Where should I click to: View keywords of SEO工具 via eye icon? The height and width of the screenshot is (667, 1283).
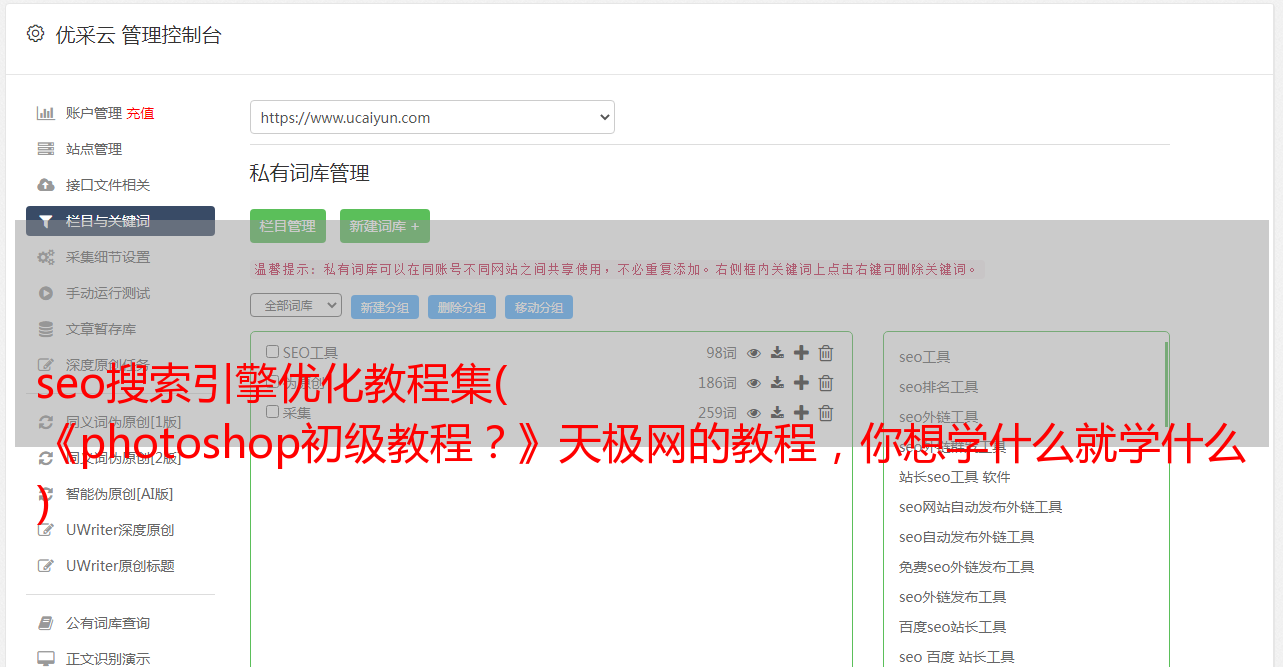[x=754, y=353]
